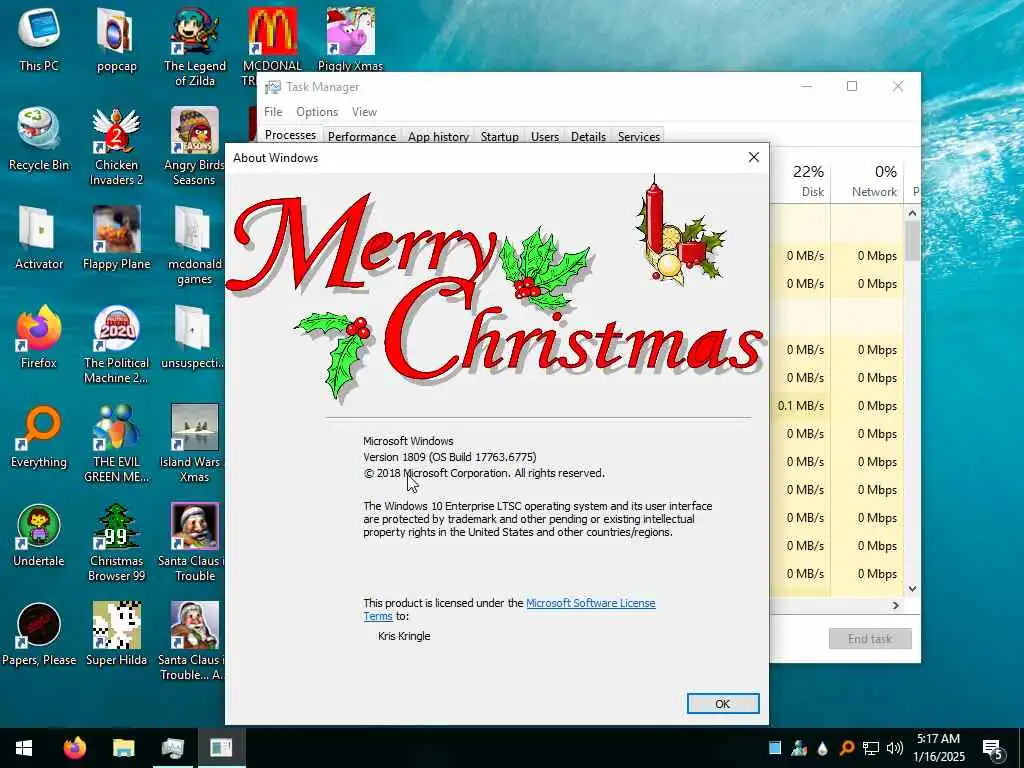Open the Action Center notifications icon
The image size is (1024, 768).
point(993,749)
